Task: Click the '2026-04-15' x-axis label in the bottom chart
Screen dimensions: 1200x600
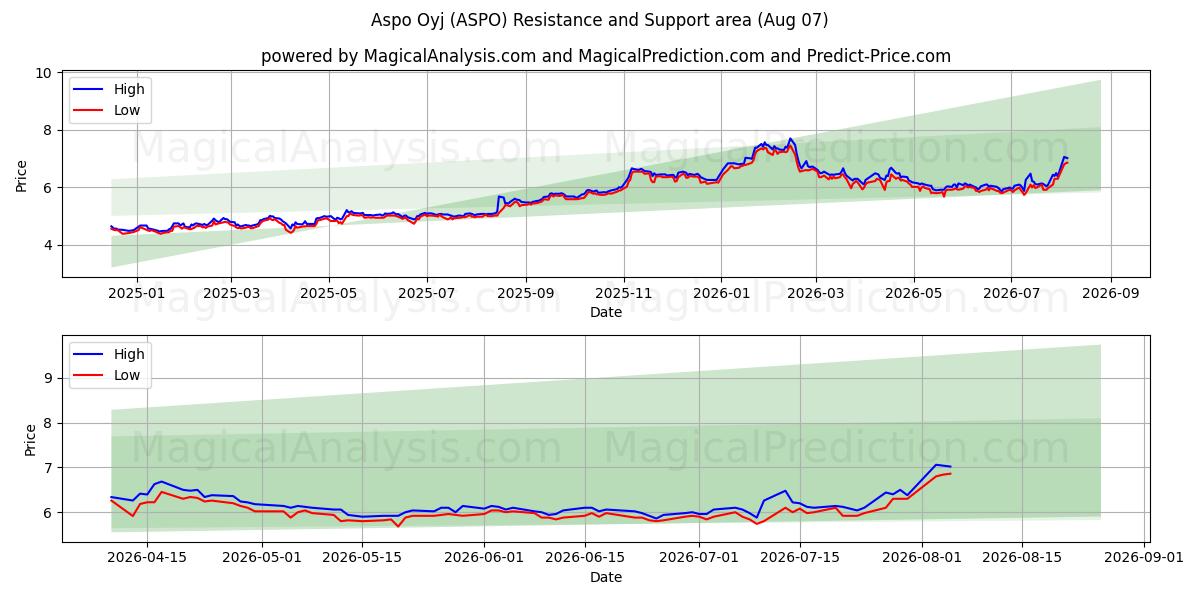Action: pos(147,559)
